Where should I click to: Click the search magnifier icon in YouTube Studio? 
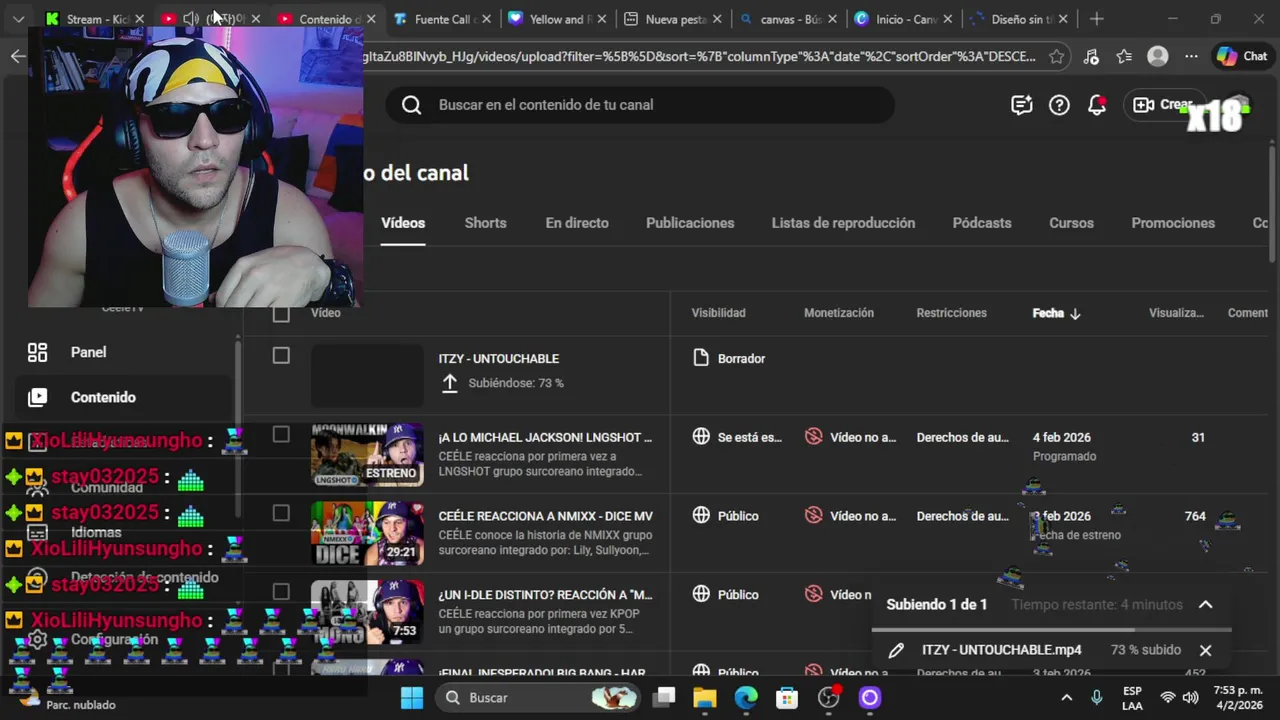coord(411,105)
